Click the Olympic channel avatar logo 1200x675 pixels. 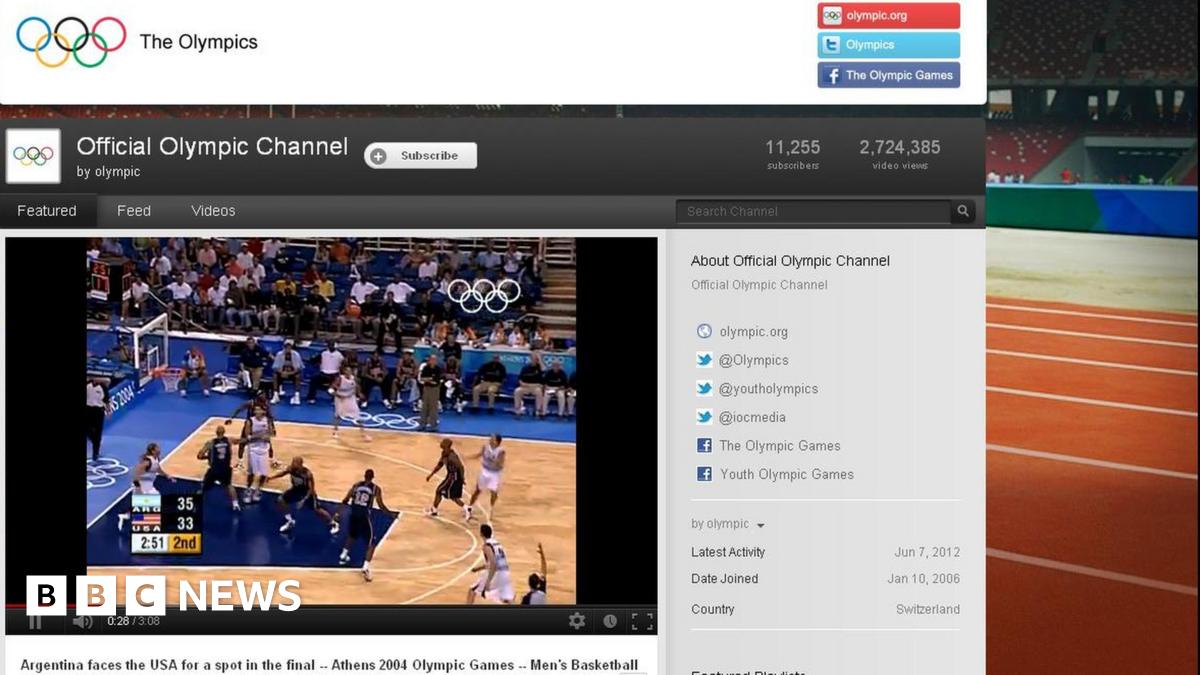tap(33, 156)
